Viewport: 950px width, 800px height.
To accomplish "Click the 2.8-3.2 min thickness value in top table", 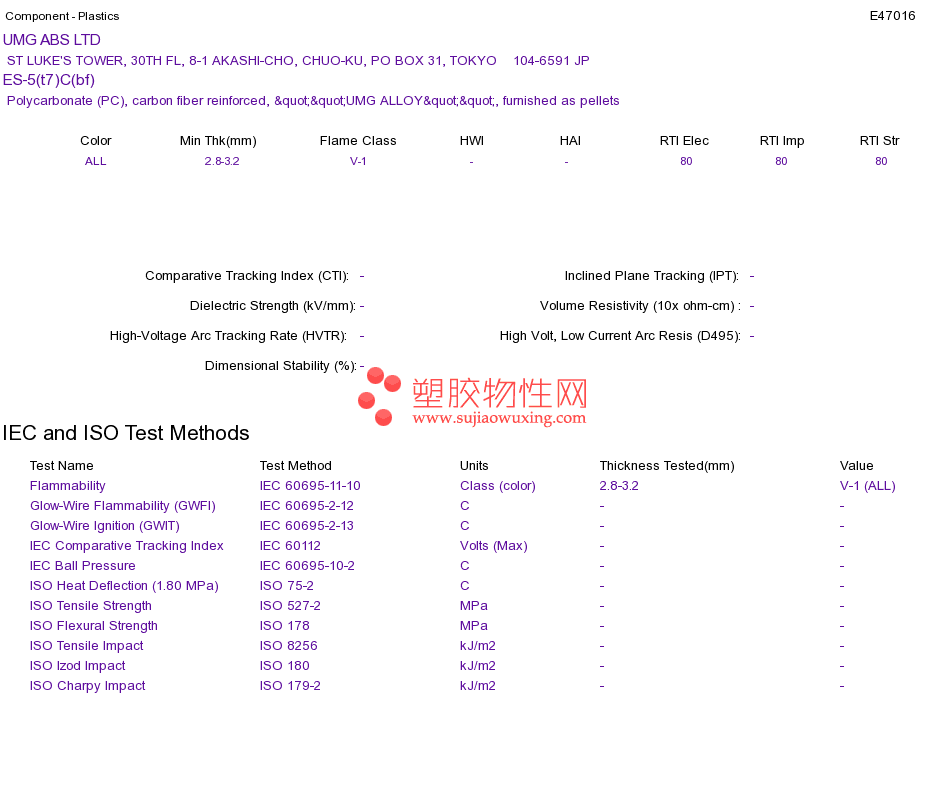I will (x=222, y=161).
